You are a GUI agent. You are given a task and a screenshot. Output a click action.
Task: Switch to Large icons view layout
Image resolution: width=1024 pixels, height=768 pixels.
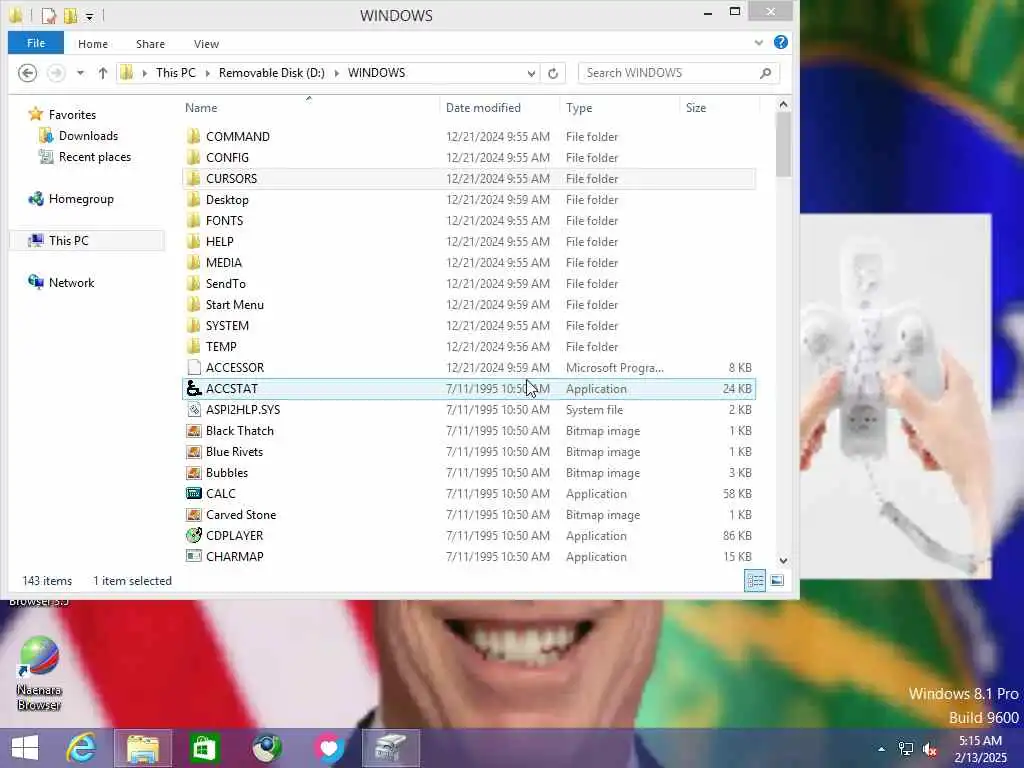pyautogui.click(x=777, y=580)
